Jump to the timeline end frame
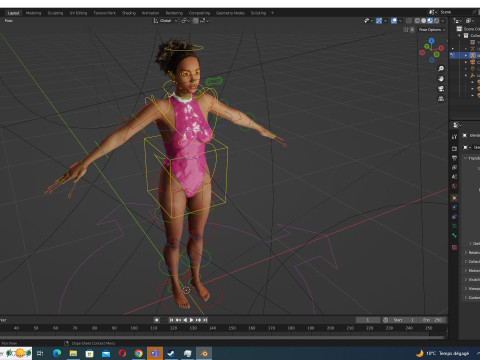480x360 pixels. coord(205,320)
